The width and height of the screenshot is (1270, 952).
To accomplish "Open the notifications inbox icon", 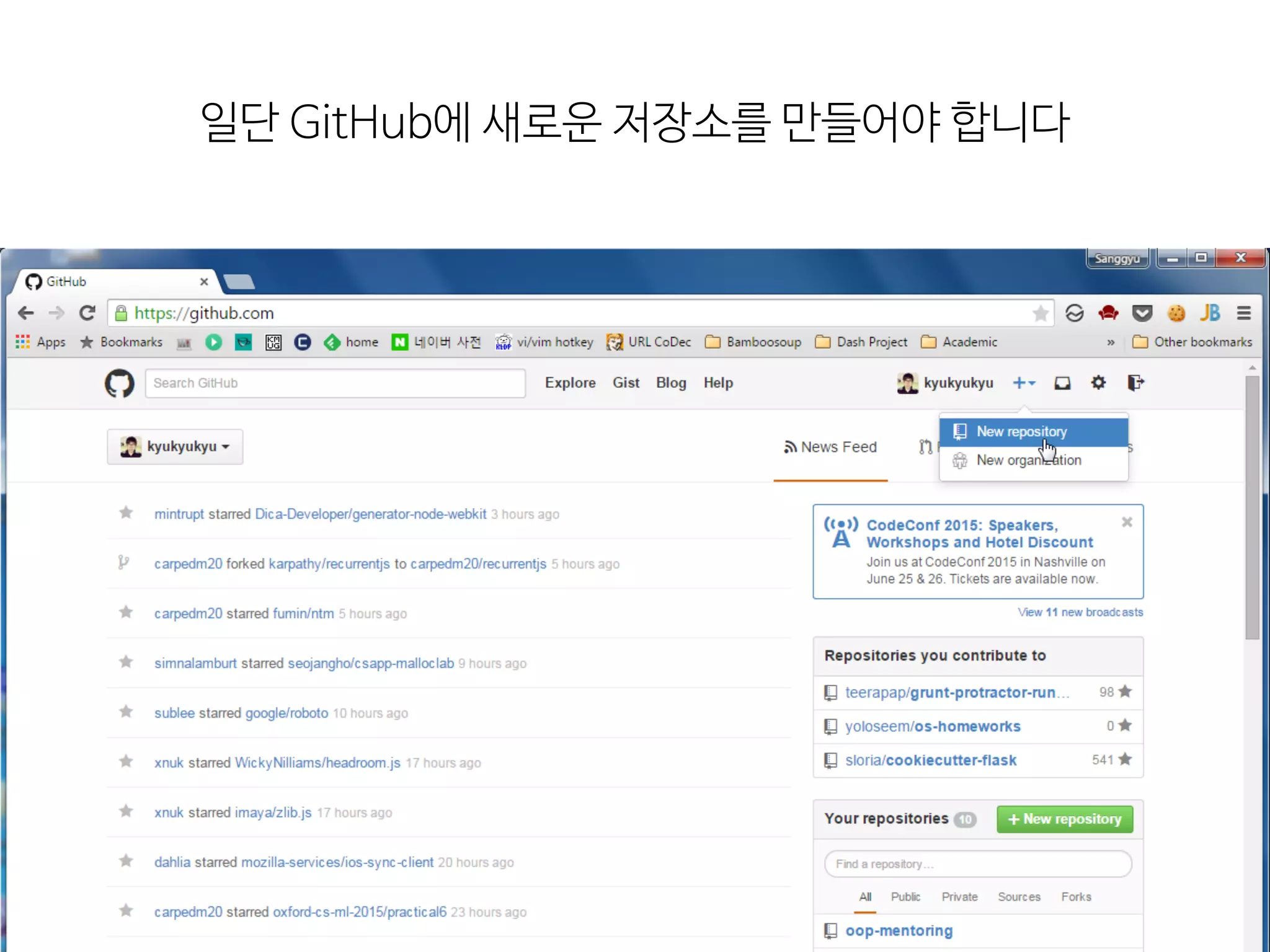I will [x=1062, y=384].
